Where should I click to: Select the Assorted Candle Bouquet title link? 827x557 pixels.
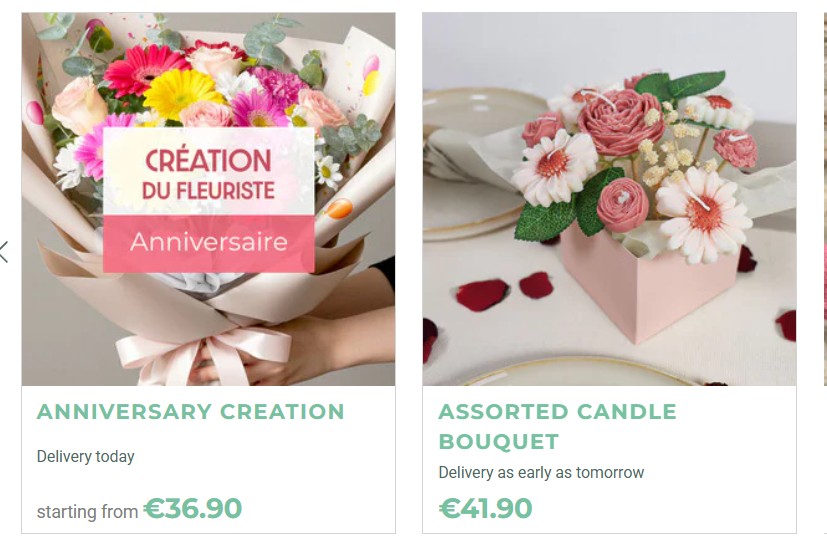[557, 426]
